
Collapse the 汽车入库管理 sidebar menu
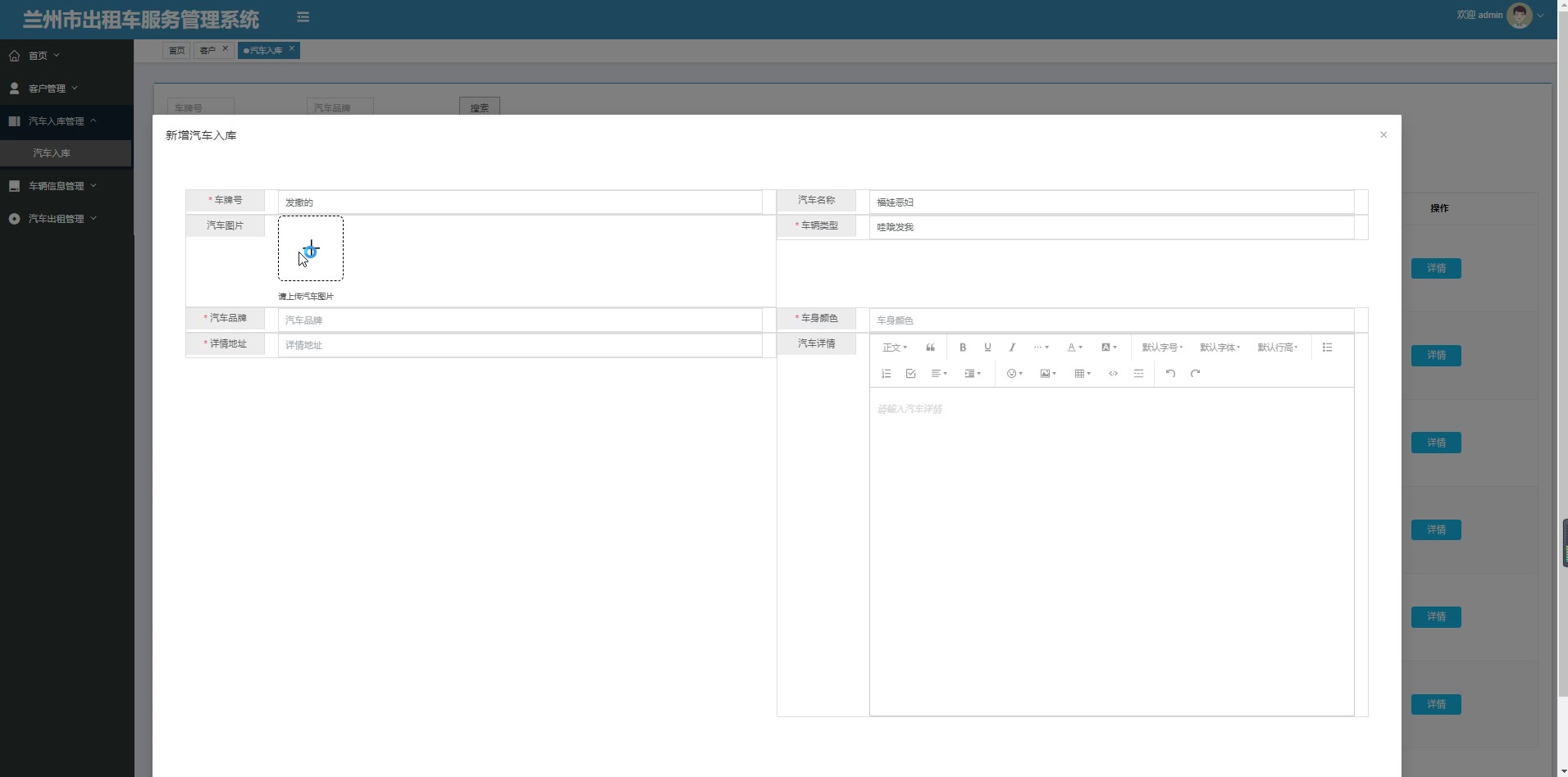pyautogui.click(x=66, y=120)
